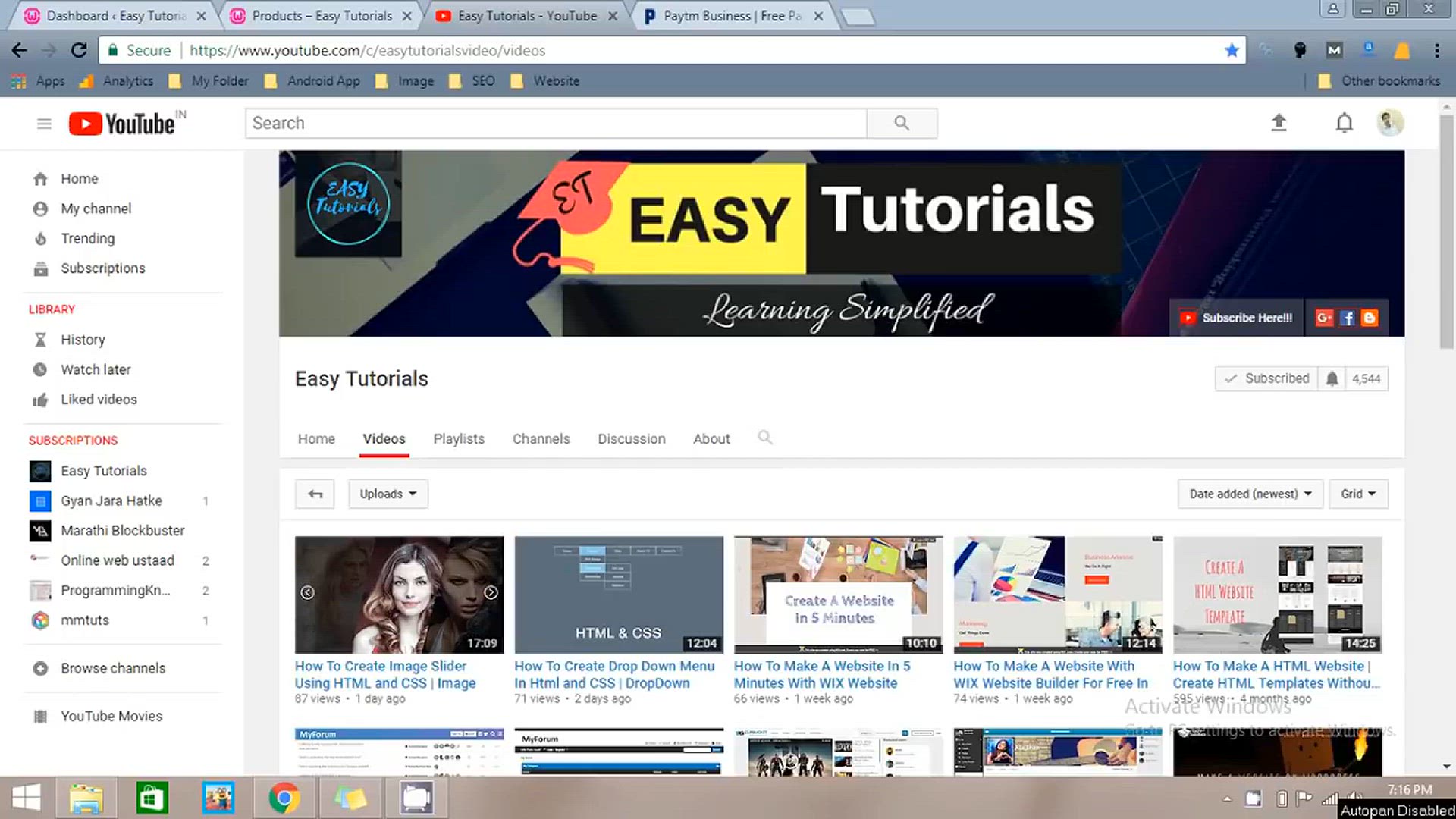Open the notifications bell in header
This screenshot has height=819, width=1456.
[x=1344, y=123]
